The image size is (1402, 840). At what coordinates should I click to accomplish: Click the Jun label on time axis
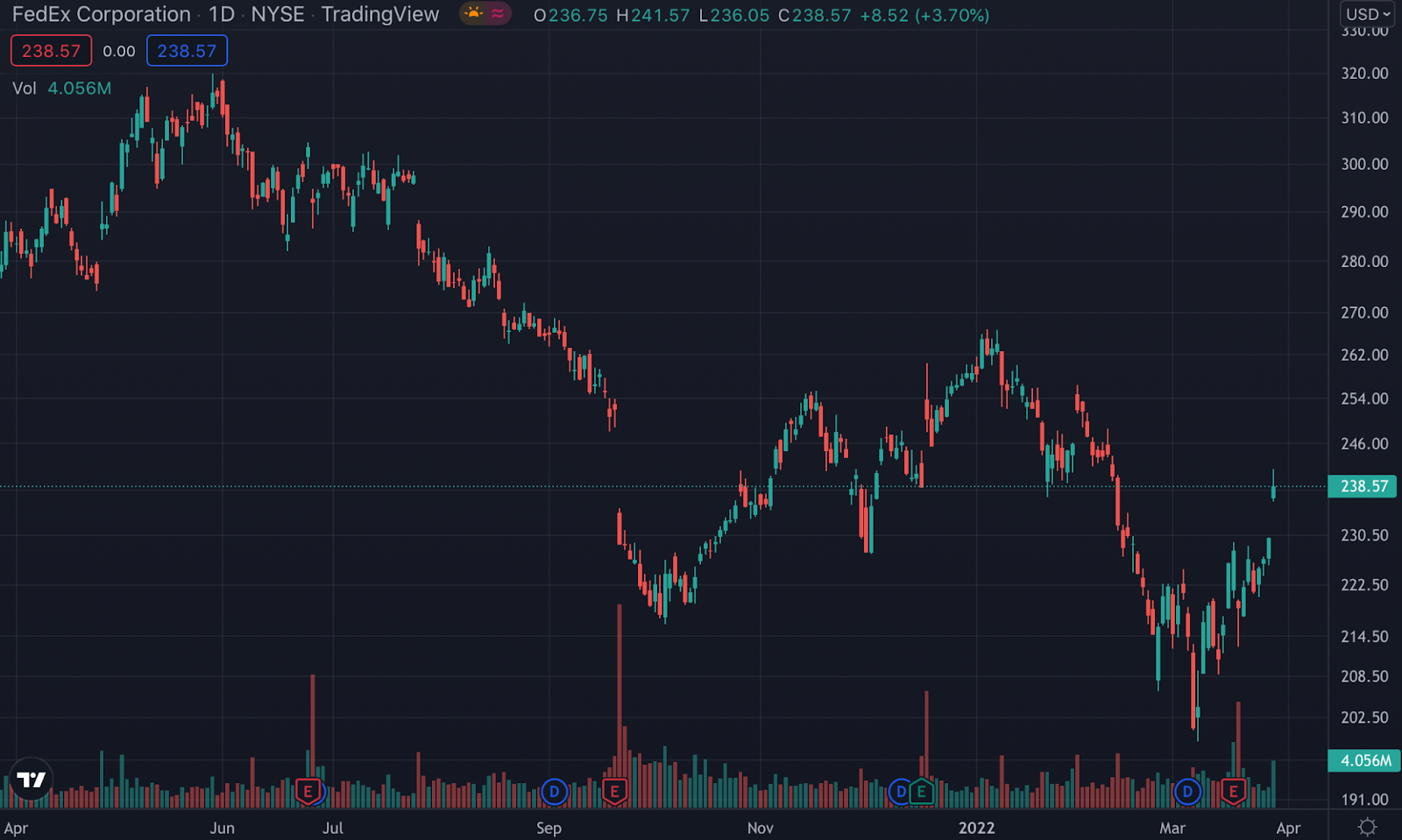pos(223,828)
